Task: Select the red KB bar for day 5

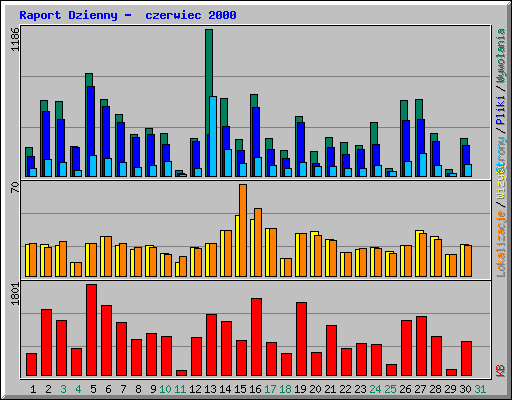Action: pos(91,330)
